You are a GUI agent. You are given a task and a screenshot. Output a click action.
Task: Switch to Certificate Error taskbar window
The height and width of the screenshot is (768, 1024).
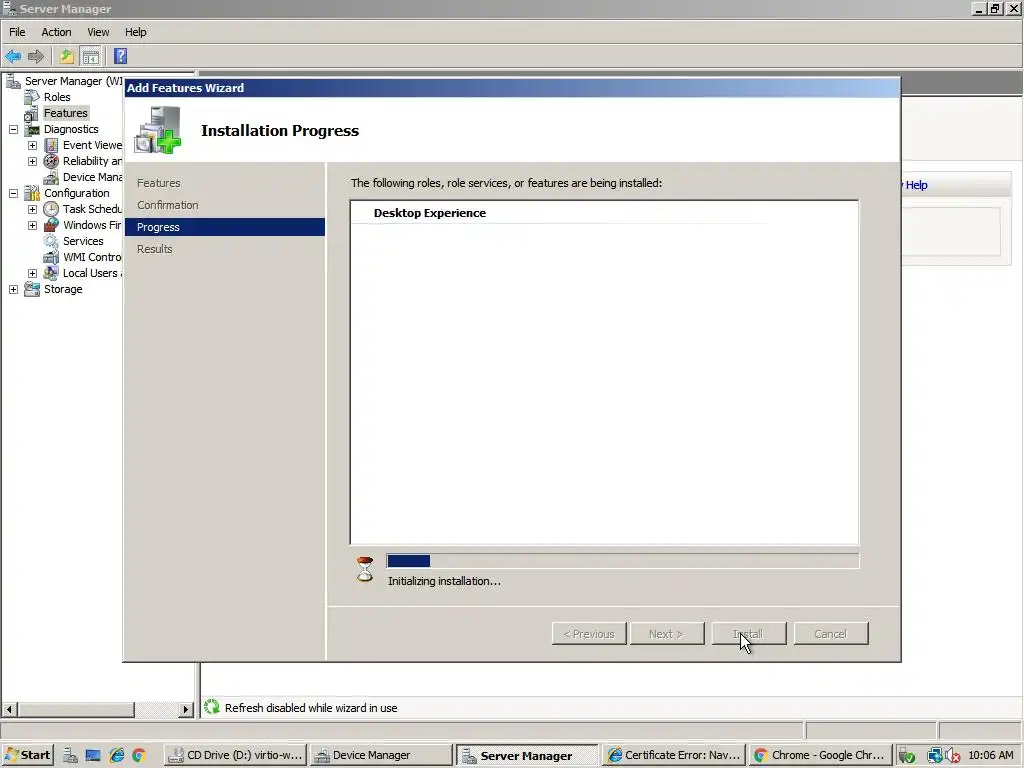tap(673, 755)
